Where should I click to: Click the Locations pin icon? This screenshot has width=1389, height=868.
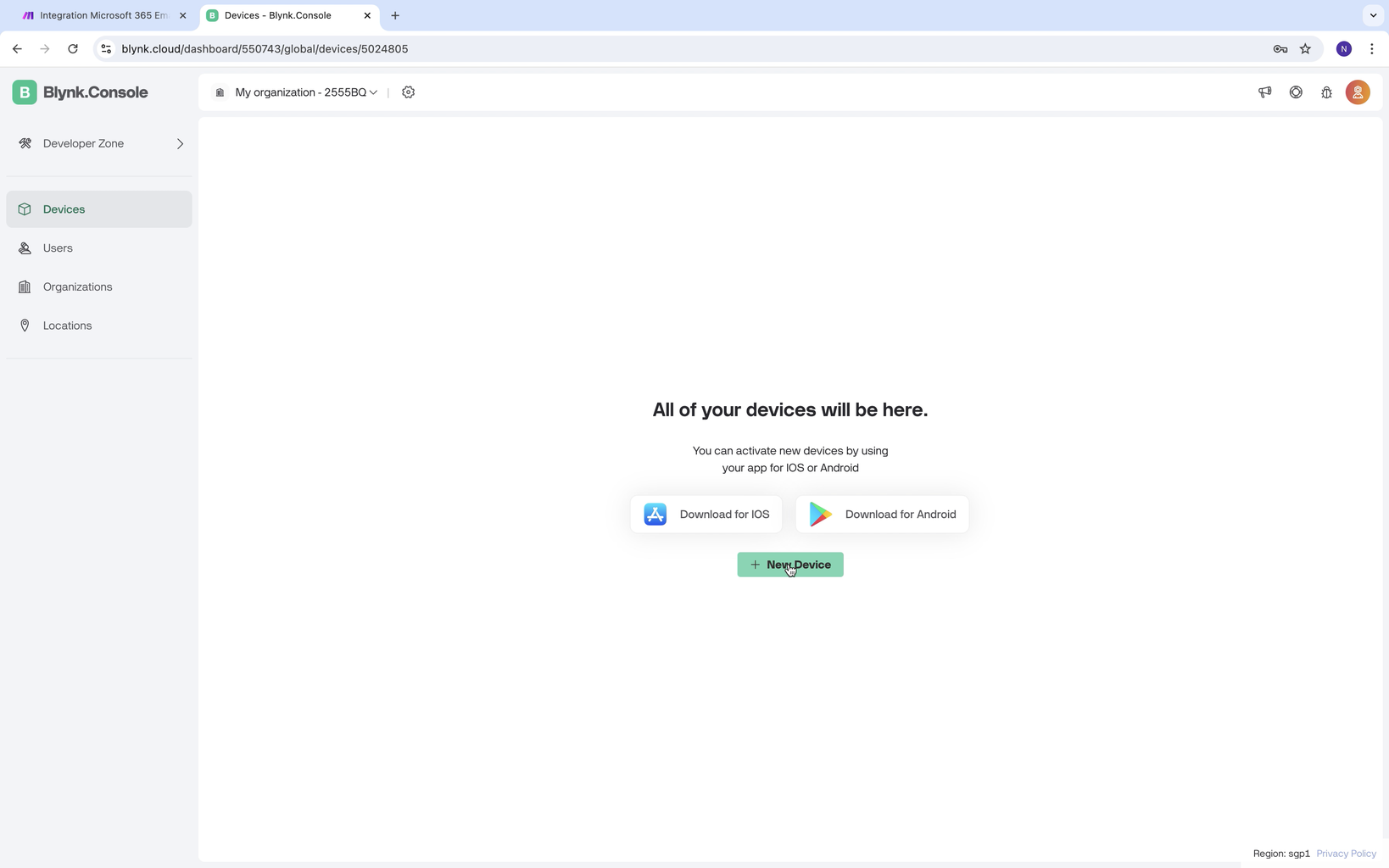click(25, 325)
